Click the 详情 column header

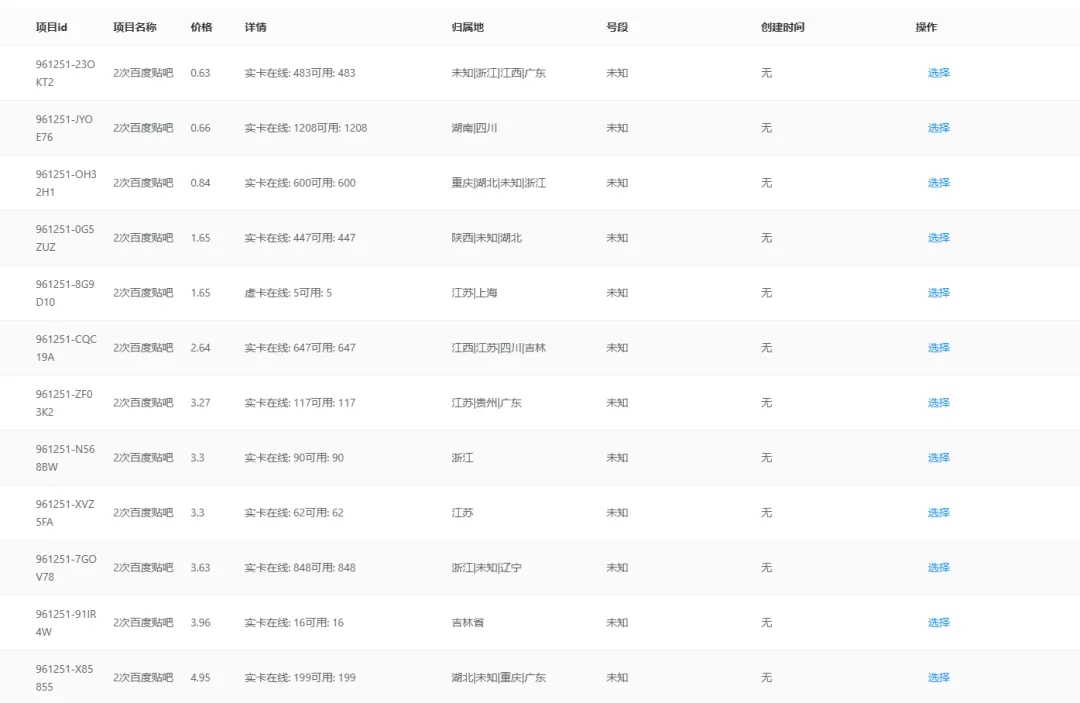[255, 27]
